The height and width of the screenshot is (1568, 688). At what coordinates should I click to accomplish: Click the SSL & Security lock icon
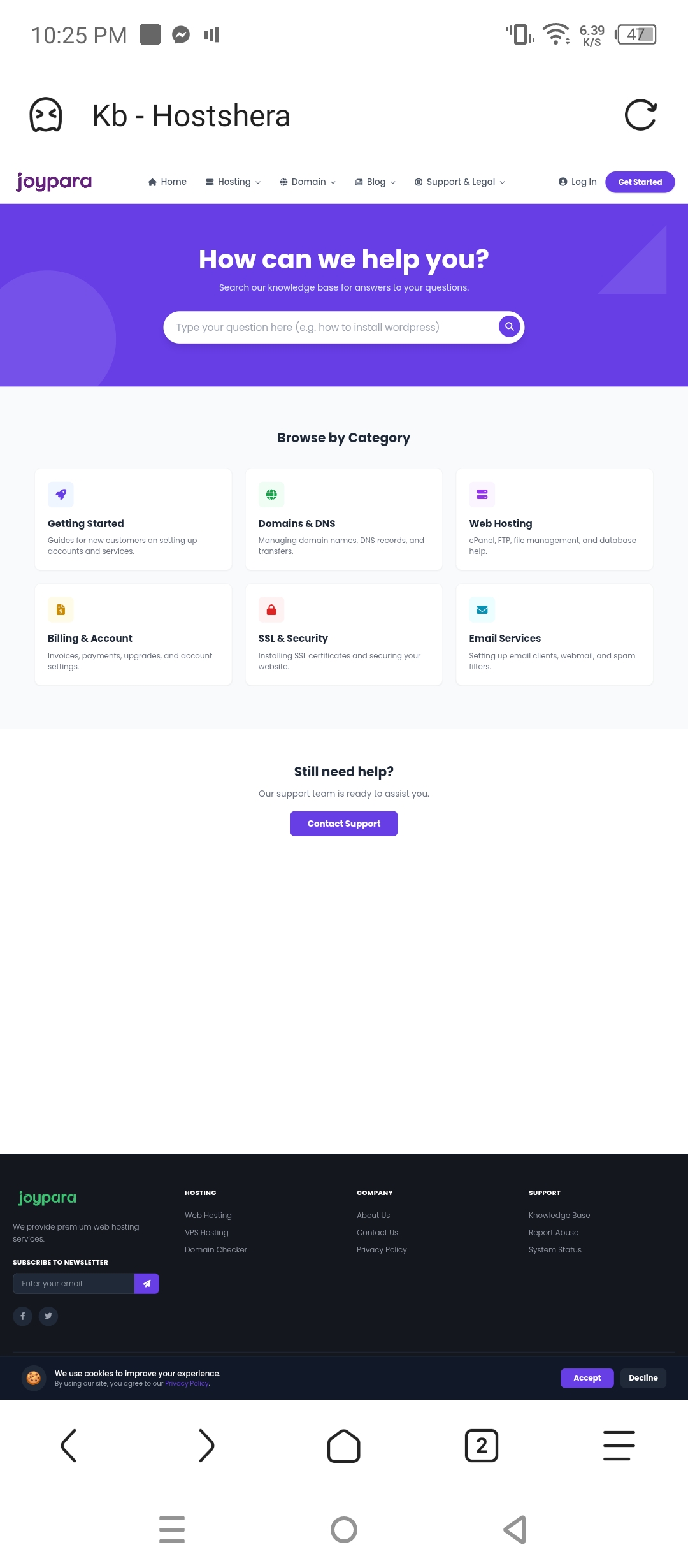point(271,610)
